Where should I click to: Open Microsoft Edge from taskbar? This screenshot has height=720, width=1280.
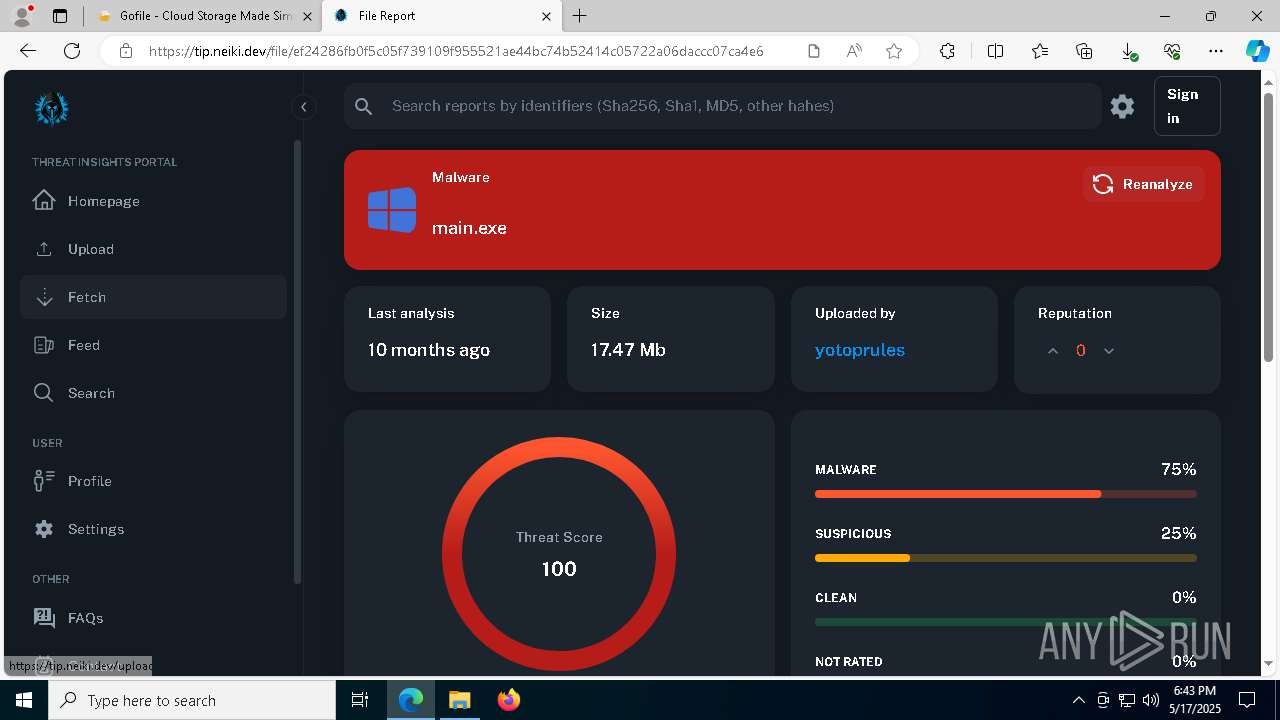pos(411,700)
